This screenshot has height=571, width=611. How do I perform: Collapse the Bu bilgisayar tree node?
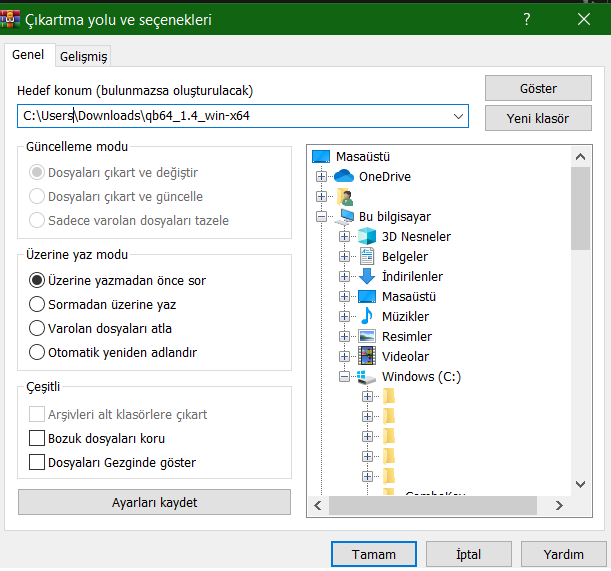point(321,216)
